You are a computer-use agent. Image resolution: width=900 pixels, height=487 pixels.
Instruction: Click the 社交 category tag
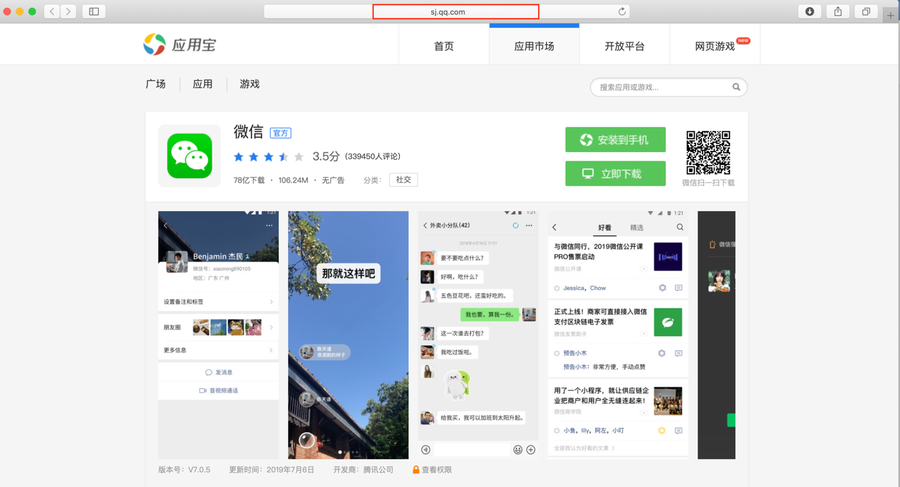403,180
